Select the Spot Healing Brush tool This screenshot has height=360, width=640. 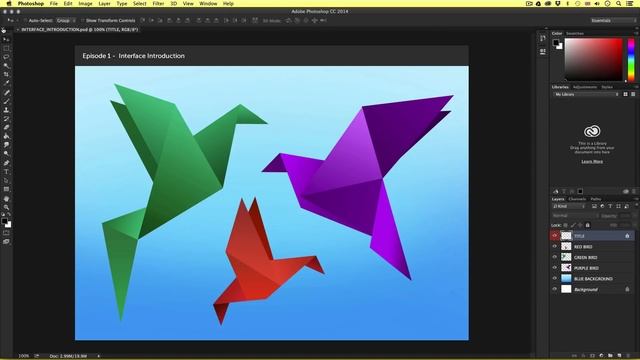coord(6,93)
